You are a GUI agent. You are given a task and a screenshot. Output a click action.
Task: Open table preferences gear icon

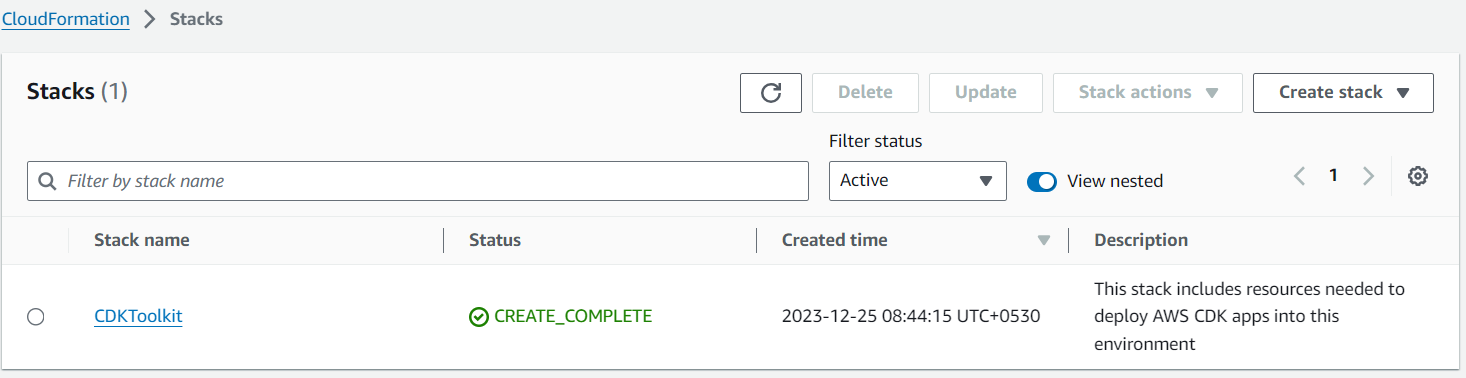point(1417,177)
